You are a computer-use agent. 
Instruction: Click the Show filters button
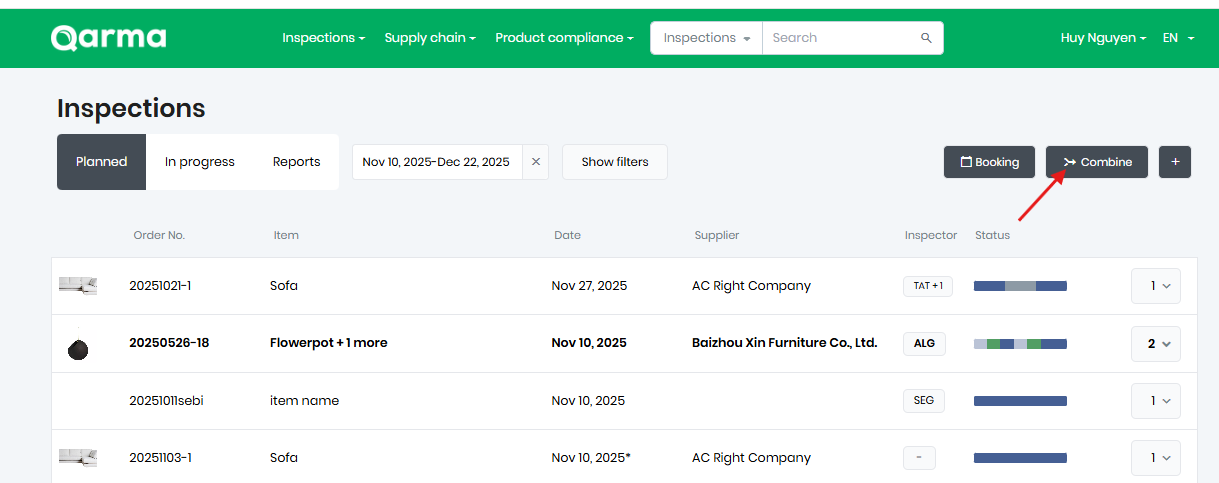[x=614, y=162]
